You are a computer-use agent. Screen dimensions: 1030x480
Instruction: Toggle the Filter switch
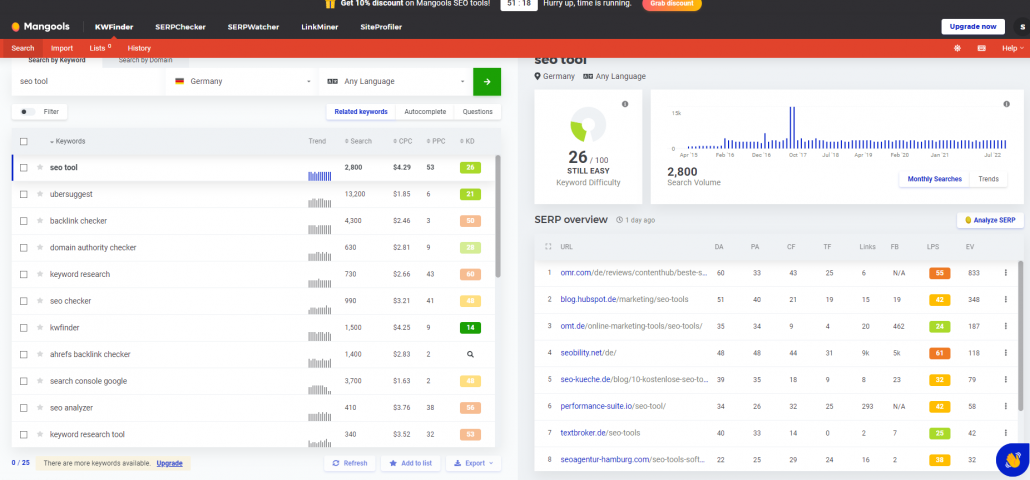[28, 112]
